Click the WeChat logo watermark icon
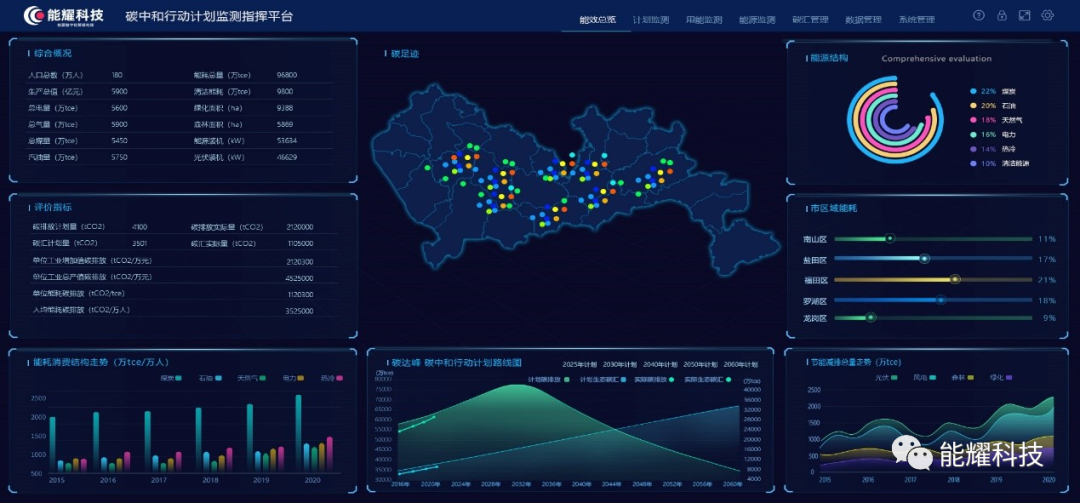The width and height of the screenshot is (1080, 503). (915, 454)
